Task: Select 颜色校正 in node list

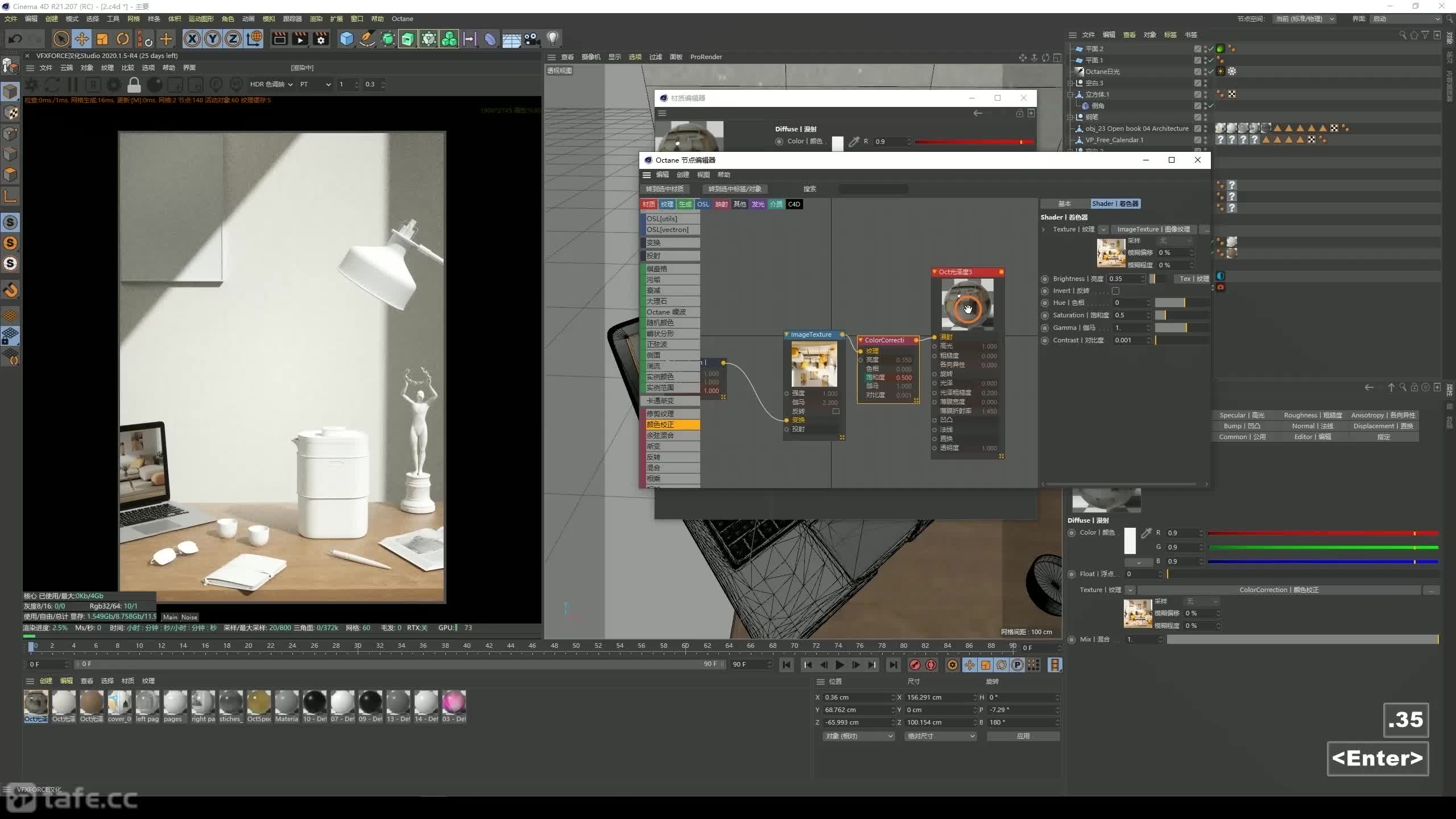Action: pos(670,425)
